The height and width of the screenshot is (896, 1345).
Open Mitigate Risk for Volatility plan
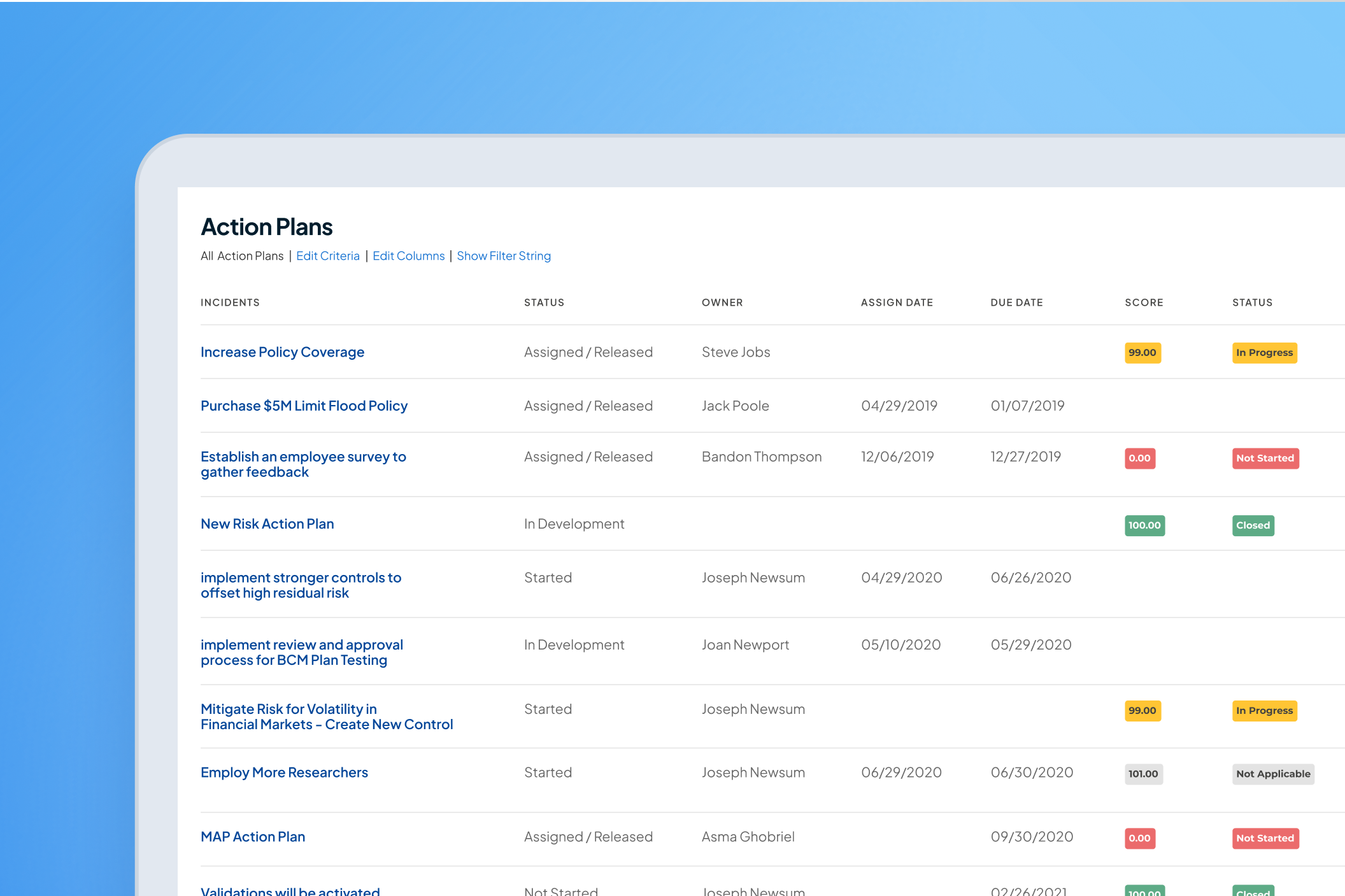[327, 716]
